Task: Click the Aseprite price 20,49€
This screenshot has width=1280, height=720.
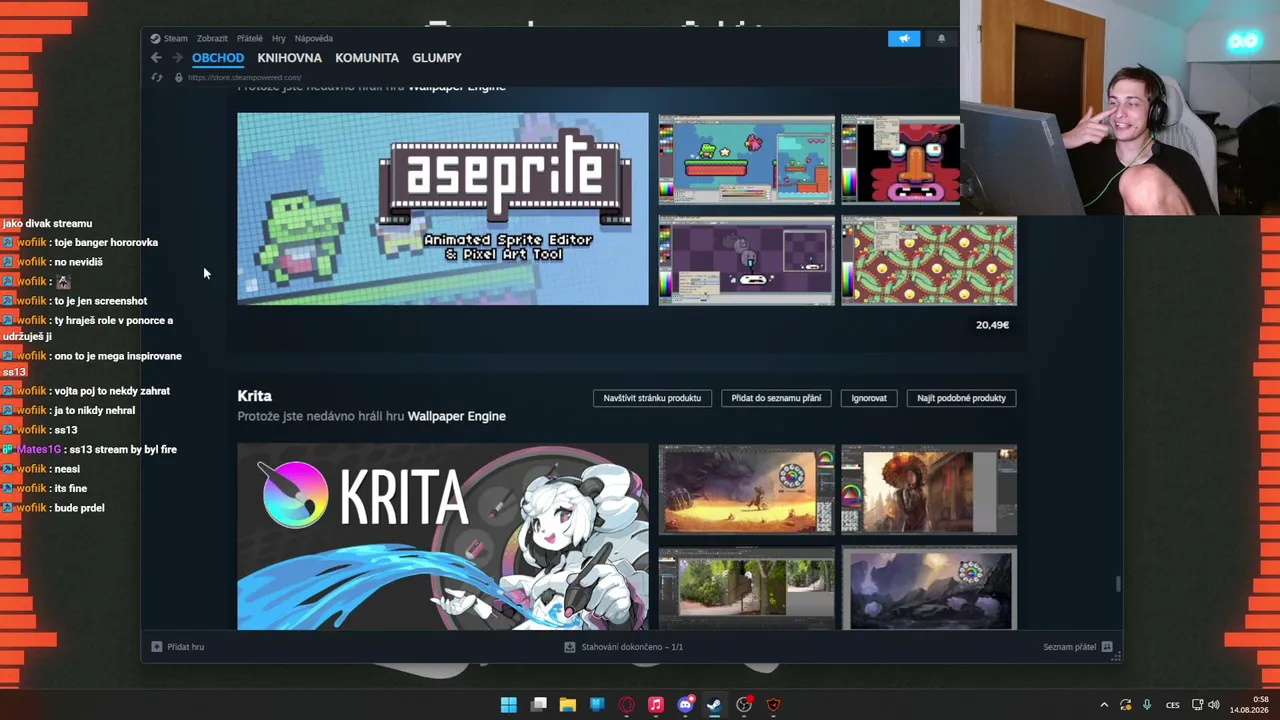Action: point(992,325)
